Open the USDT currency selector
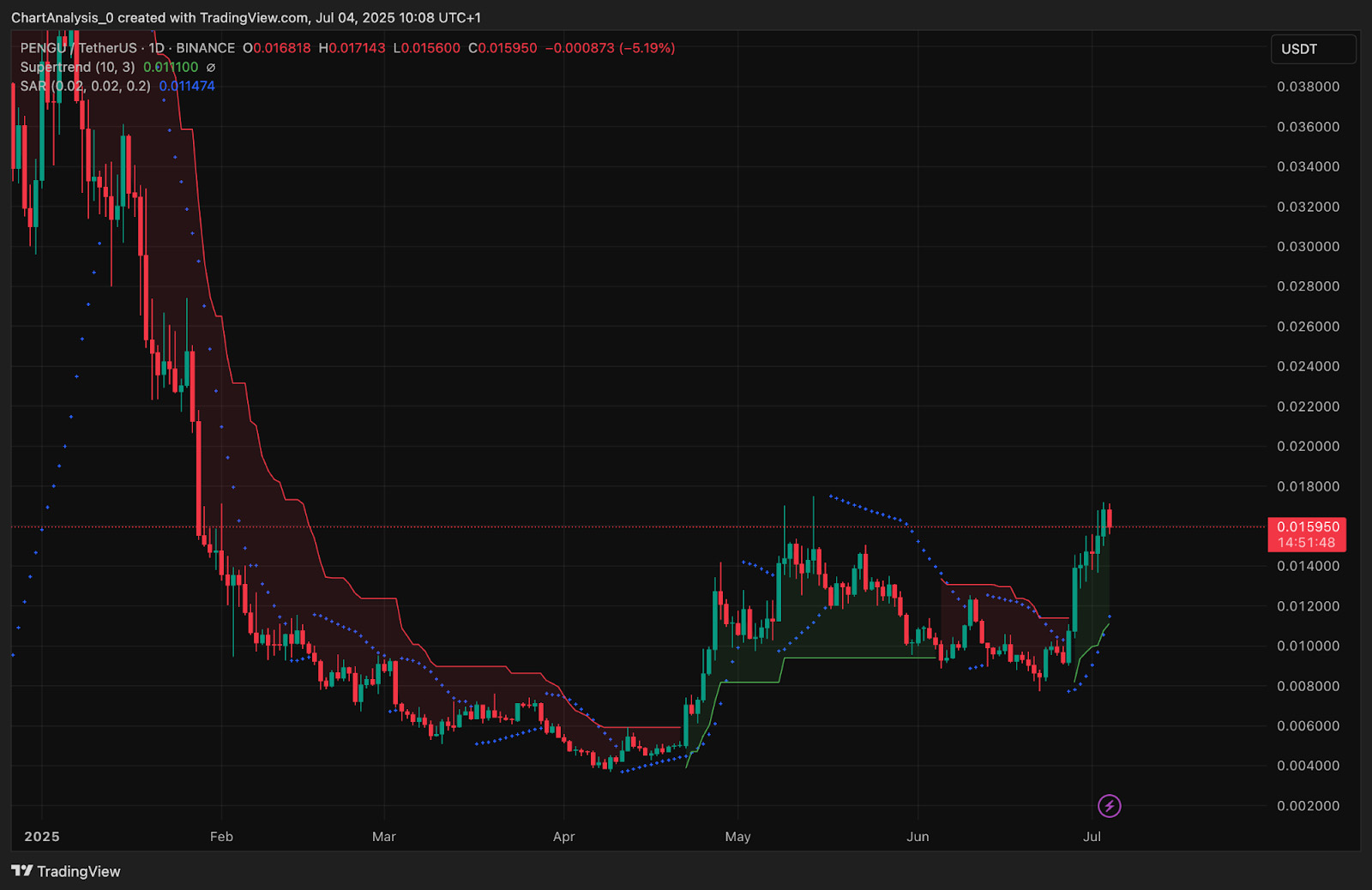Screen dimensions: 1372x890 [1312, 49]
